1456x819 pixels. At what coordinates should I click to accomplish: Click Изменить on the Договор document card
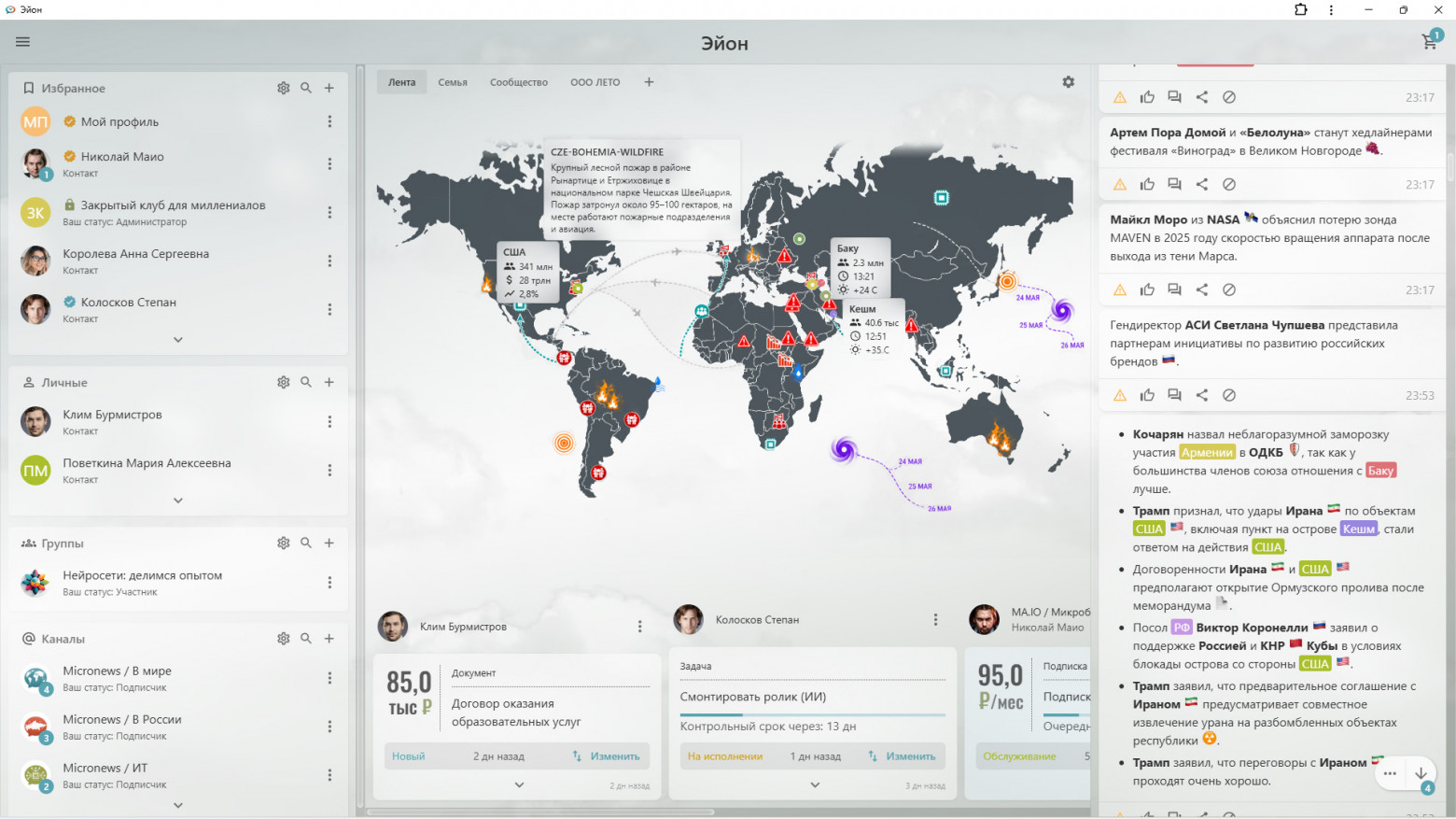pos(608,756)
